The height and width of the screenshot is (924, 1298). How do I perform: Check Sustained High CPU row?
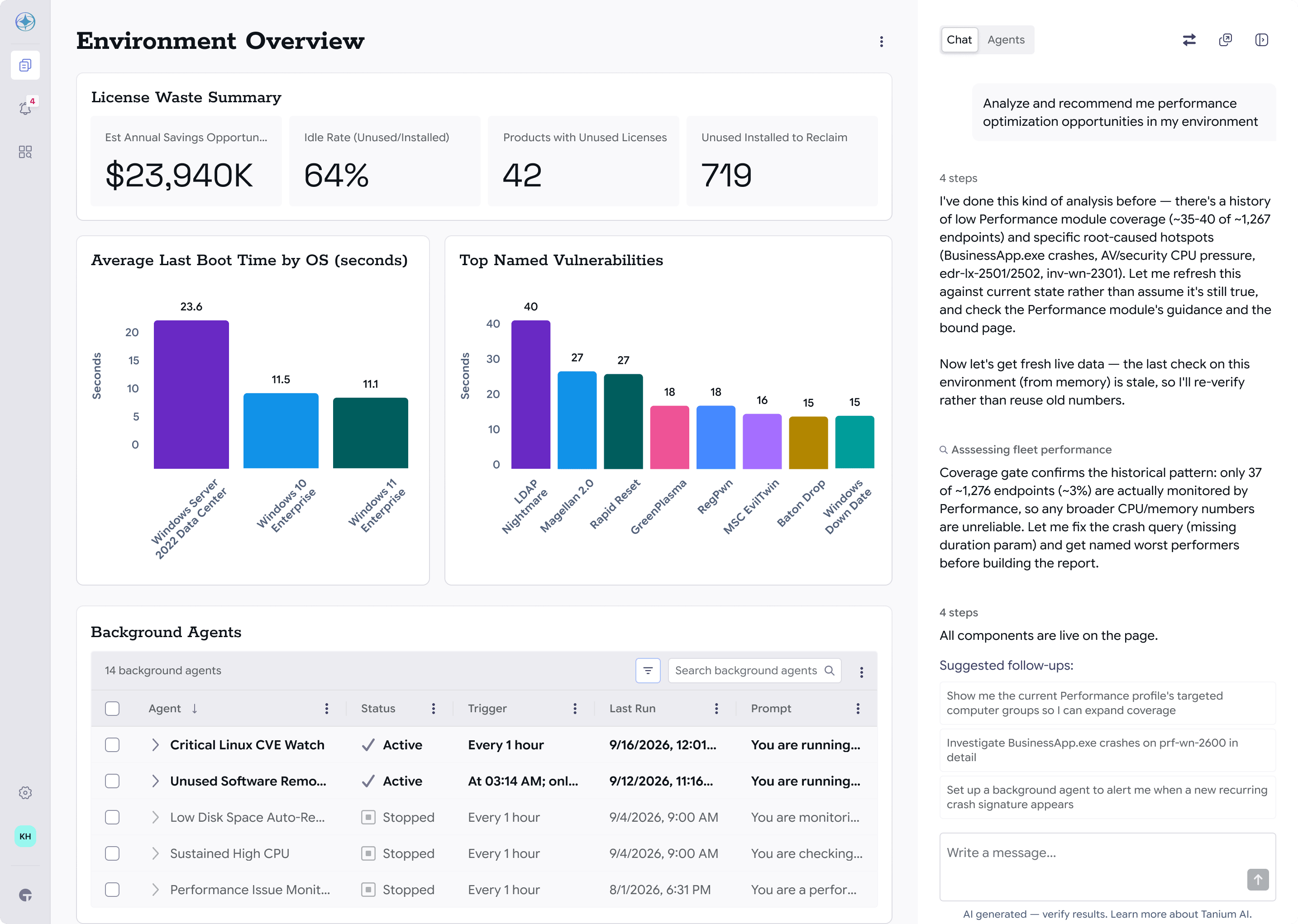click(112, 853)
